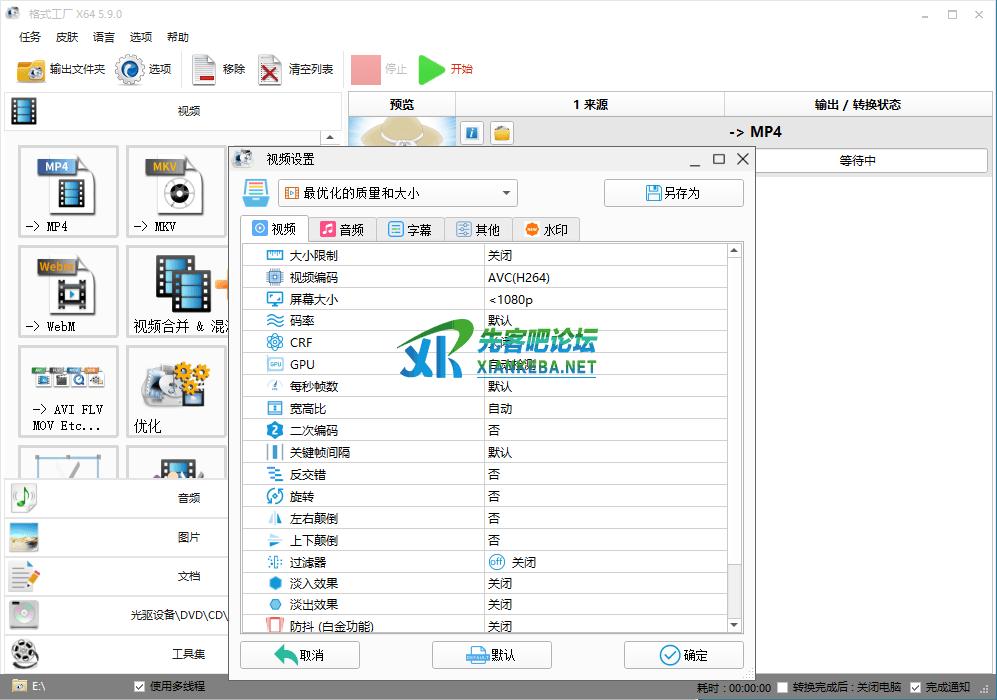Open the quality preset dropdown
Image resolution: width=997 pixels, height=700 pixels.
pyautogui.click(x=397, y=193)
